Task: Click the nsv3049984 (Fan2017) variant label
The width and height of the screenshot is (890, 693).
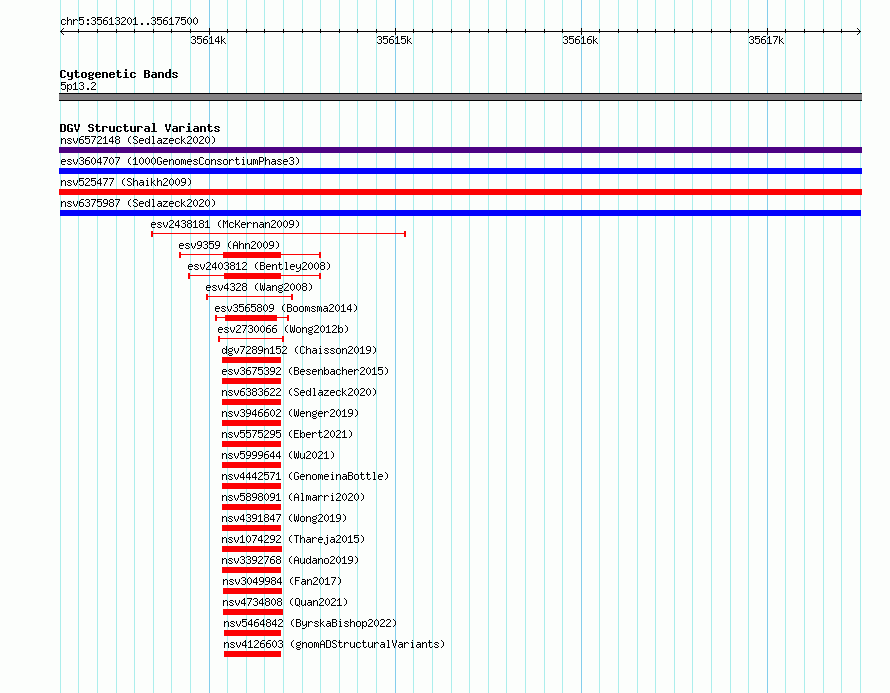Action: point(282,581)
